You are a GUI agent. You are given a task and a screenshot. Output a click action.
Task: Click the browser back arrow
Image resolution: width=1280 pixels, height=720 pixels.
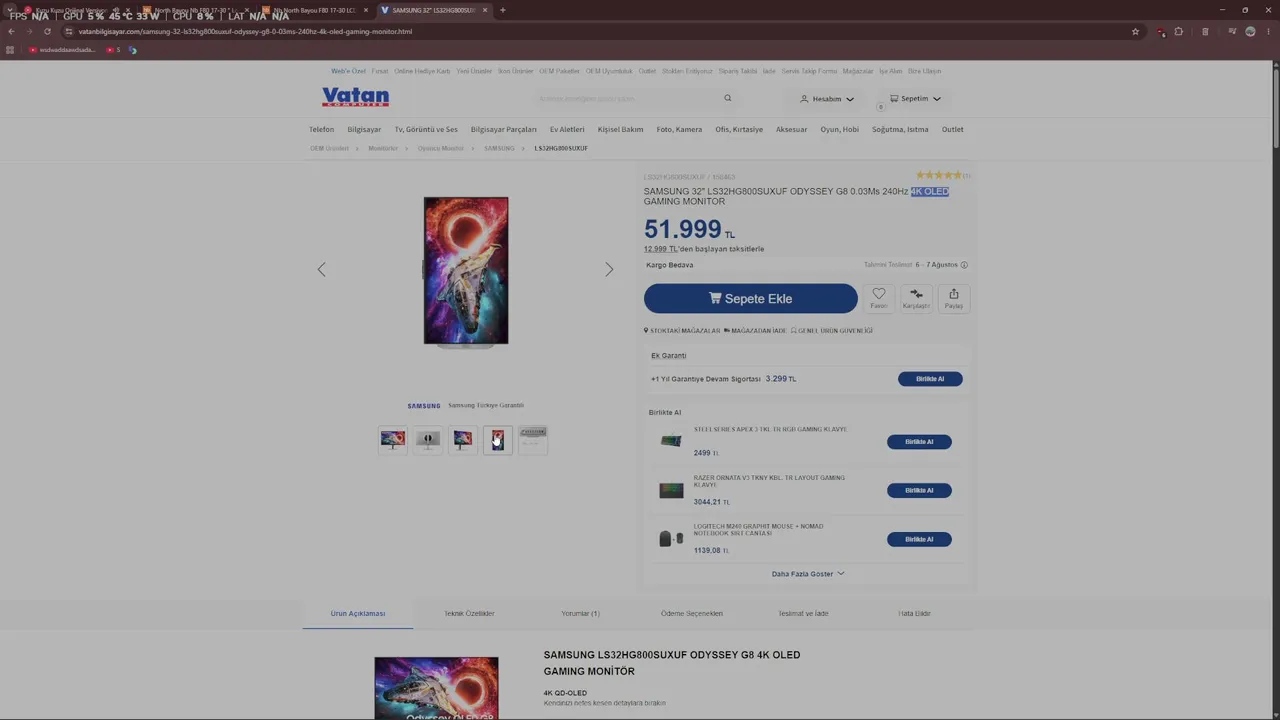[11, 31]
